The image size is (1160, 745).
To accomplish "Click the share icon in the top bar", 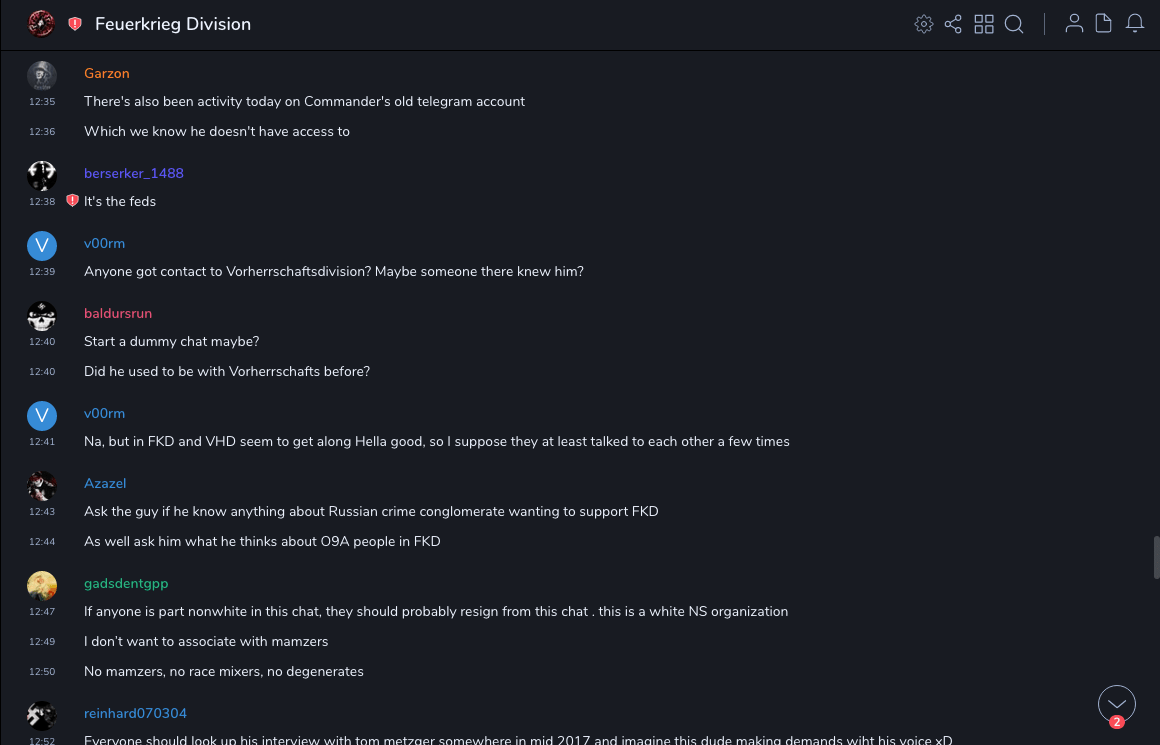I will click(x=953, y=24).
